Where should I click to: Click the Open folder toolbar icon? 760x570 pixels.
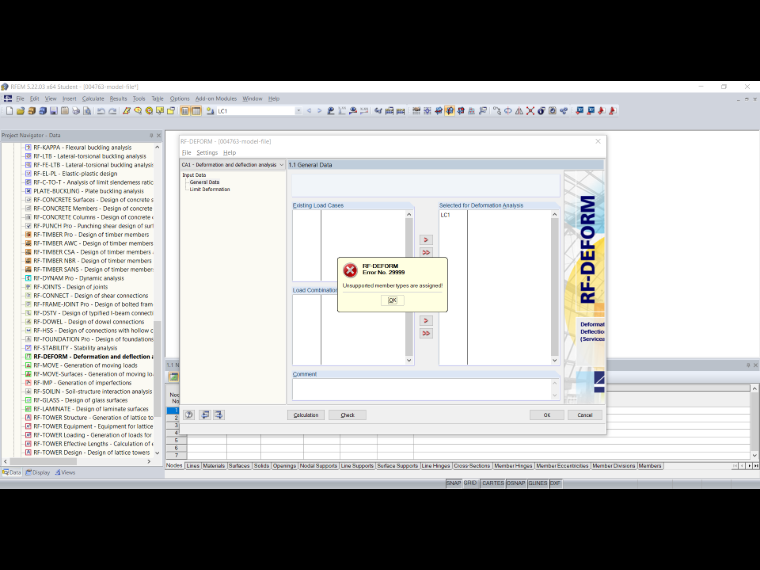point(20,111)
